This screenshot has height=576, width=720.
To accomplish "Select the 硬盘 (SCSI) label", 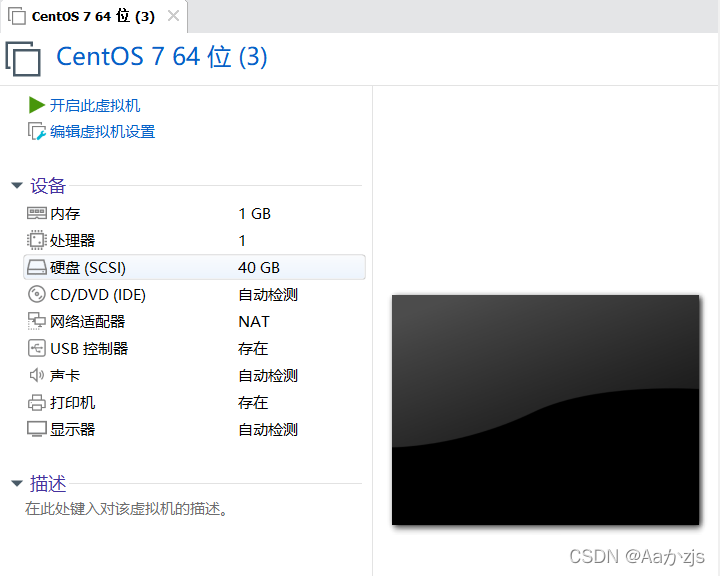I will [x=88, y=267].
